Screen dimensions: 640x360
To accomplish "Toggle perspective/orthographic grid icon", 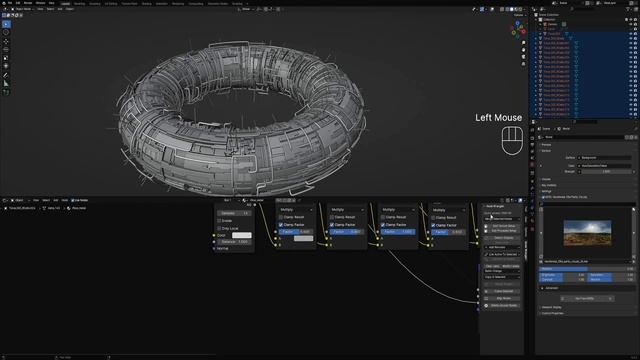I will [523, 64].
